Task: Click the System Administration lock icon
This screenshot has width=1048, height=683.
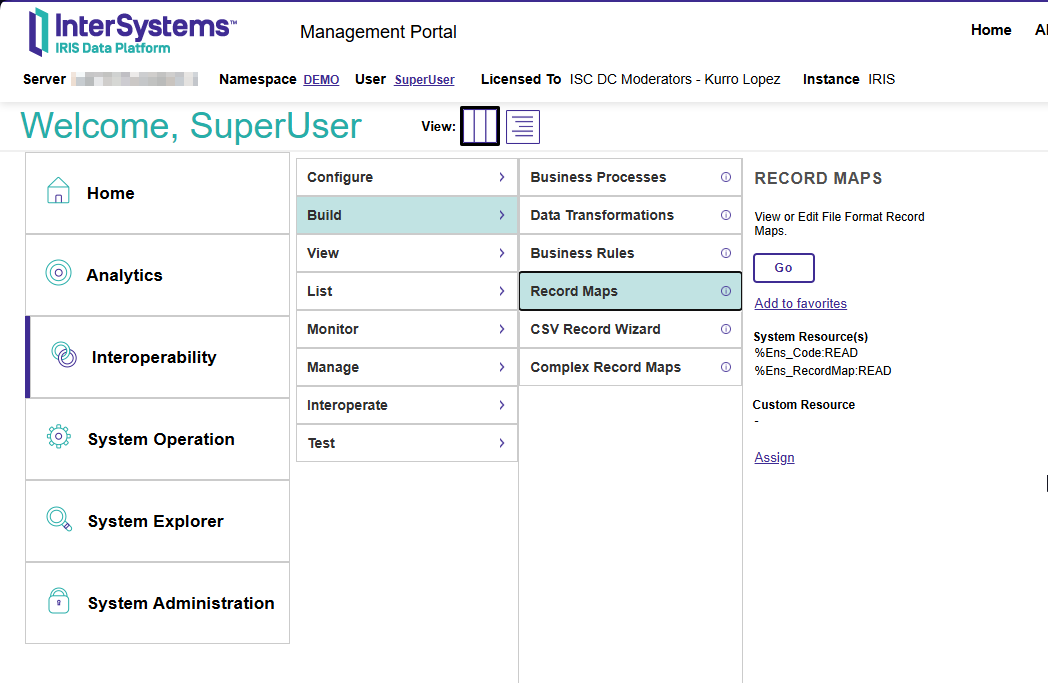Action: 59,602
